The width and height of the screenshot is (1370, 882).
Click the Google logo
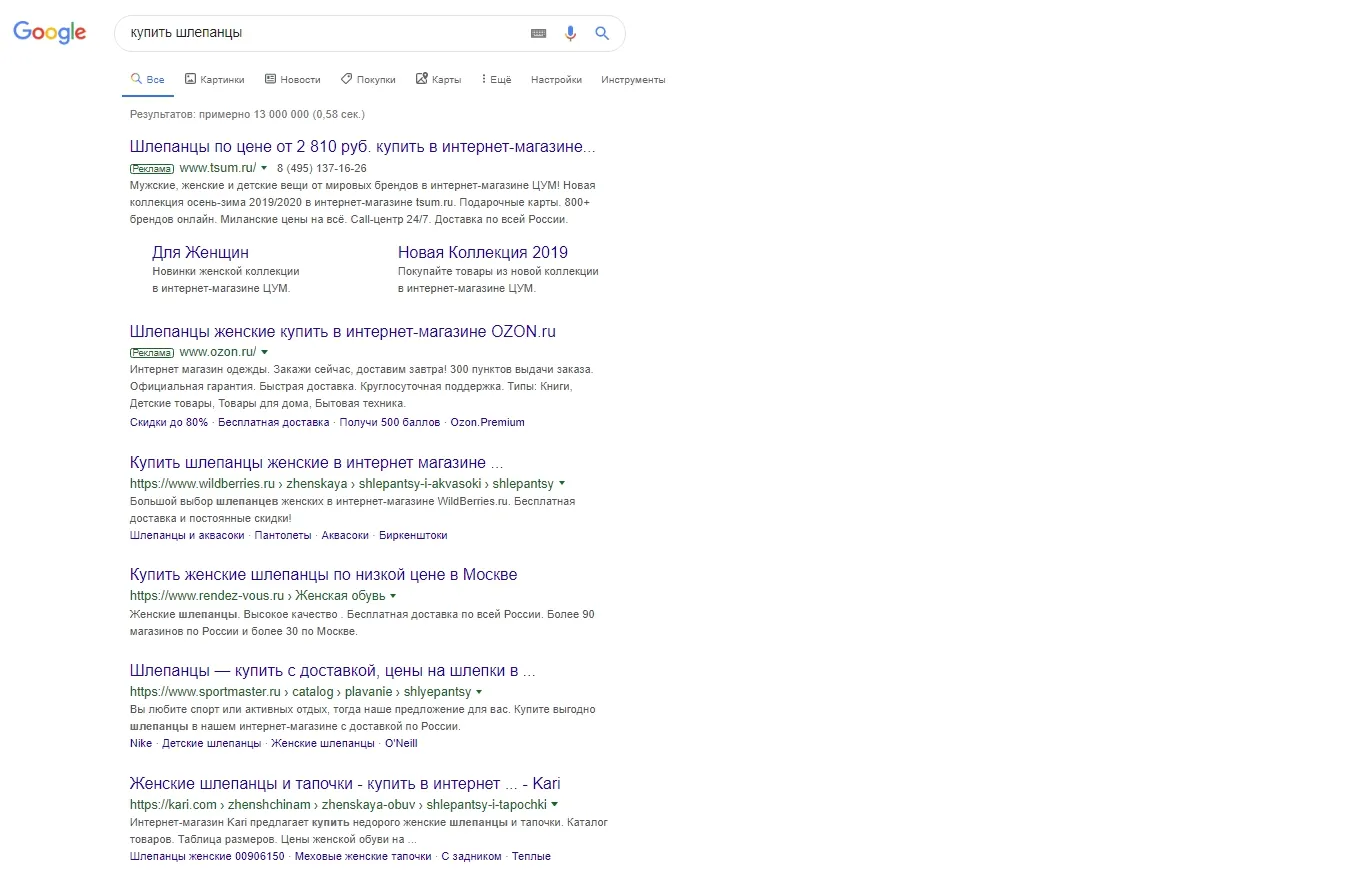click(x=50, y=32)
